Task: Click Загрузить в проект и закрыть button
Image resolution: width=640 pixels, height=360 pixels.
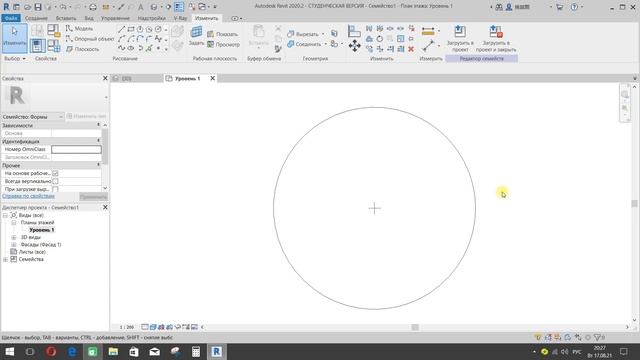Action: pos(496,38)
